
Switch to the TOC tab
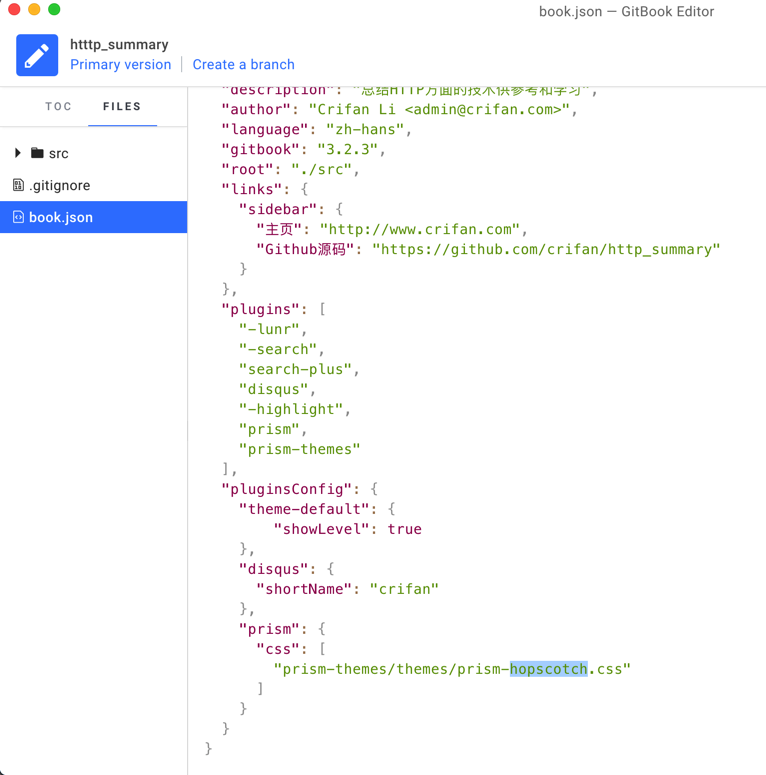point(59,106)
